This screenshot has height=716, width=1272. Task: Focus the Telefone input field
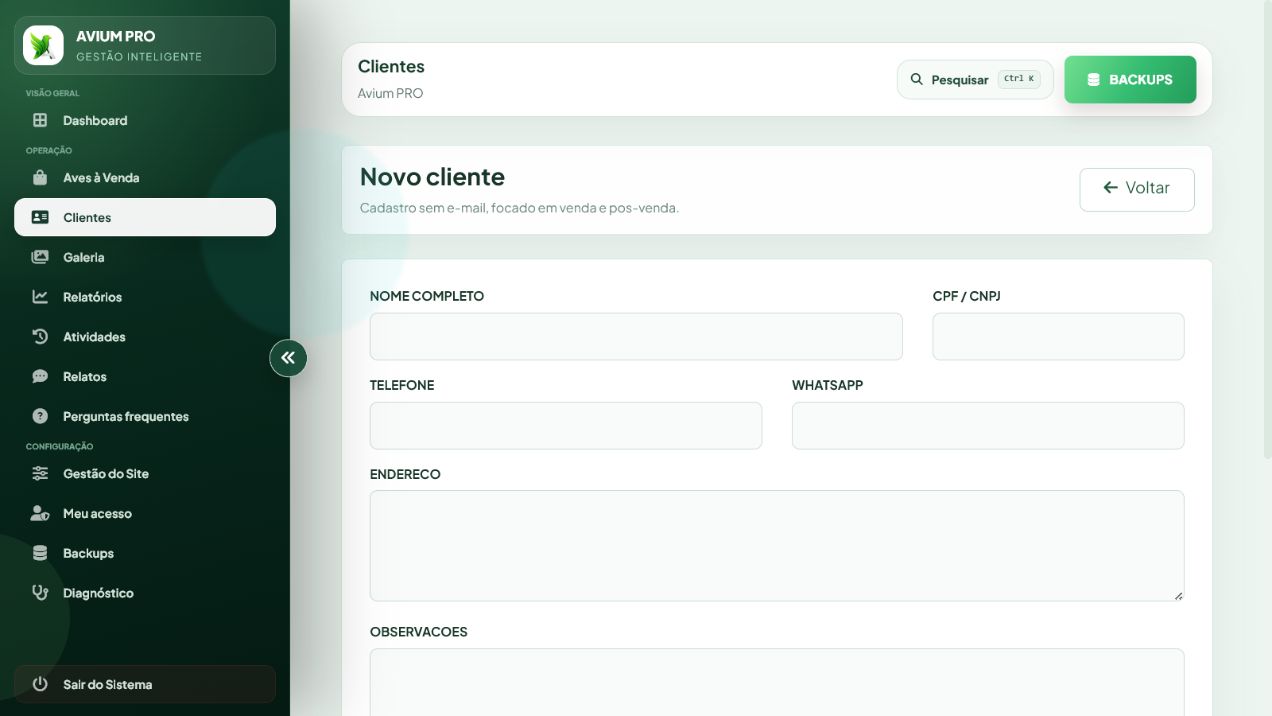[566, 425]
